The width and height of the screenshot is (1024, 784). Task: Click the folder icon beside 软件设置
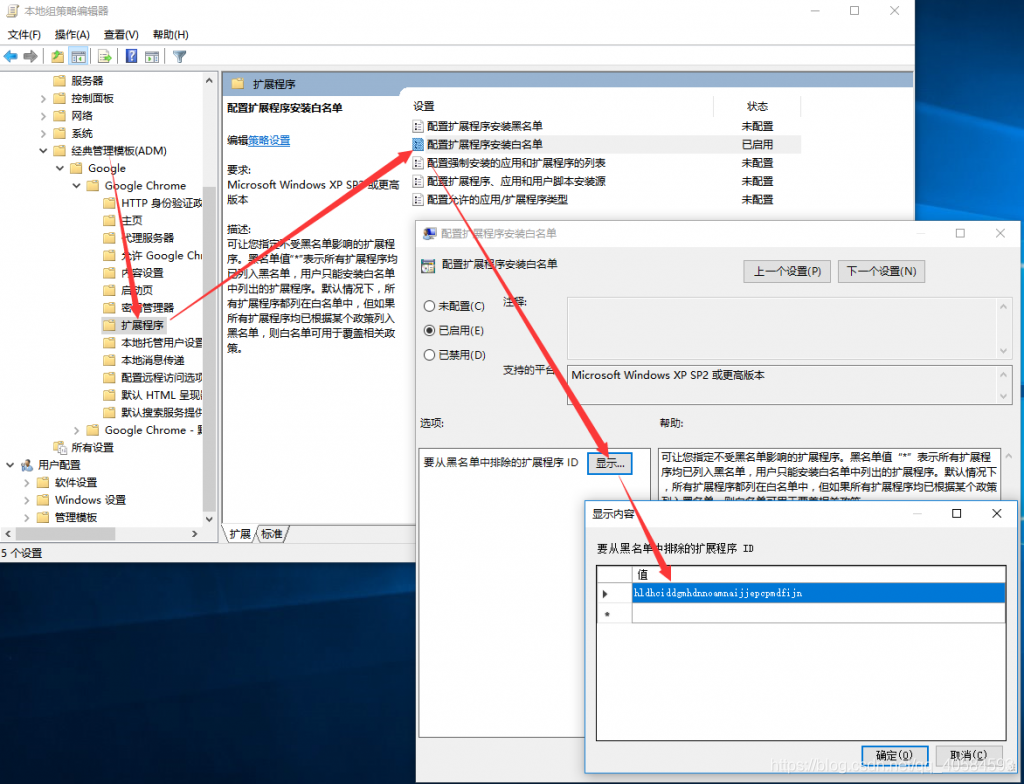pyautogui.click(x=43, y=482)
